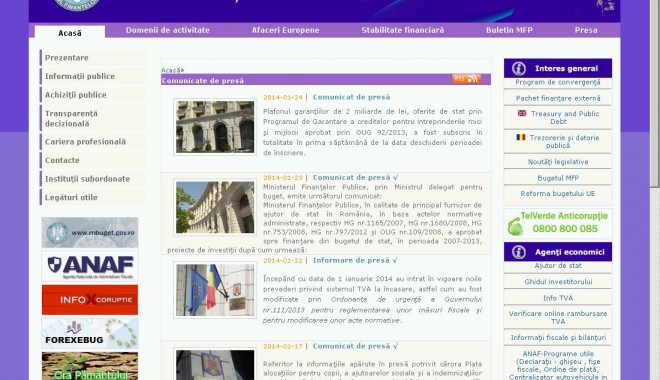Open Cariera profesională in sidebar
This screenshot has width=660, height=380.
click(x=92, y=142)
